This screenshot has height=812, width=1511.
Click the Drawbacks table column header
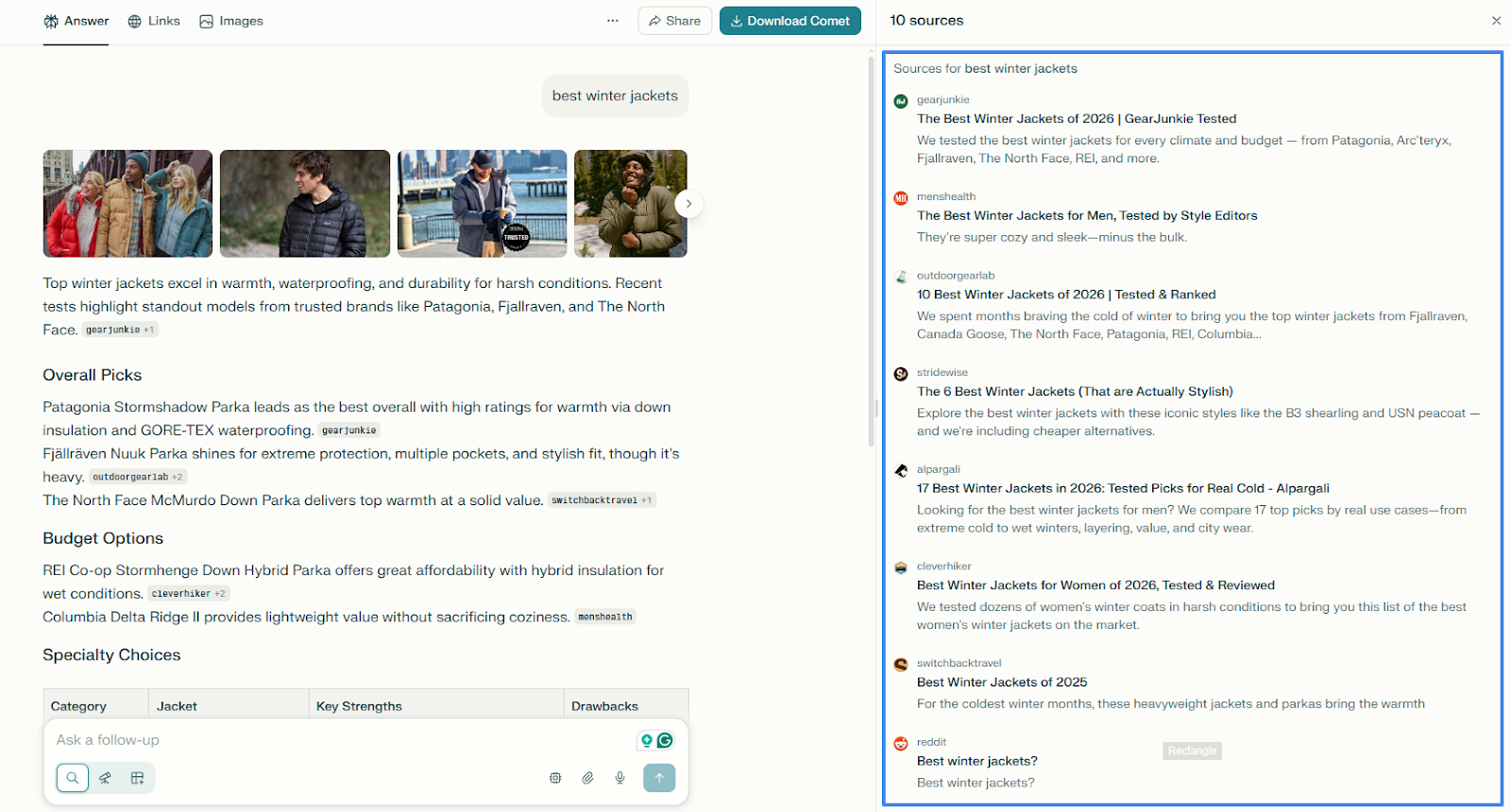click(x=604, y=706)
